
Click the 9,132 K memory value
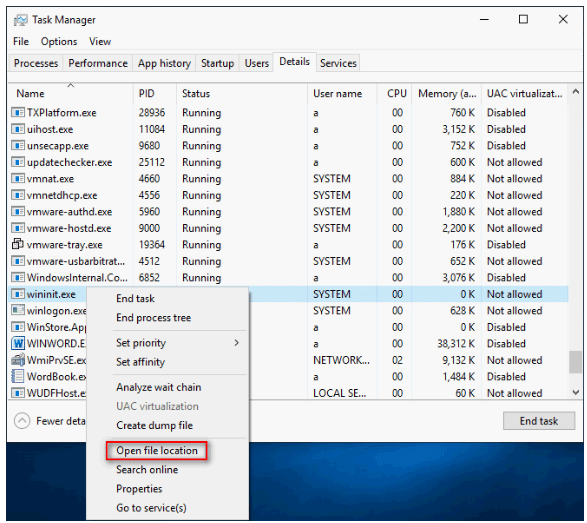(459, 360)
